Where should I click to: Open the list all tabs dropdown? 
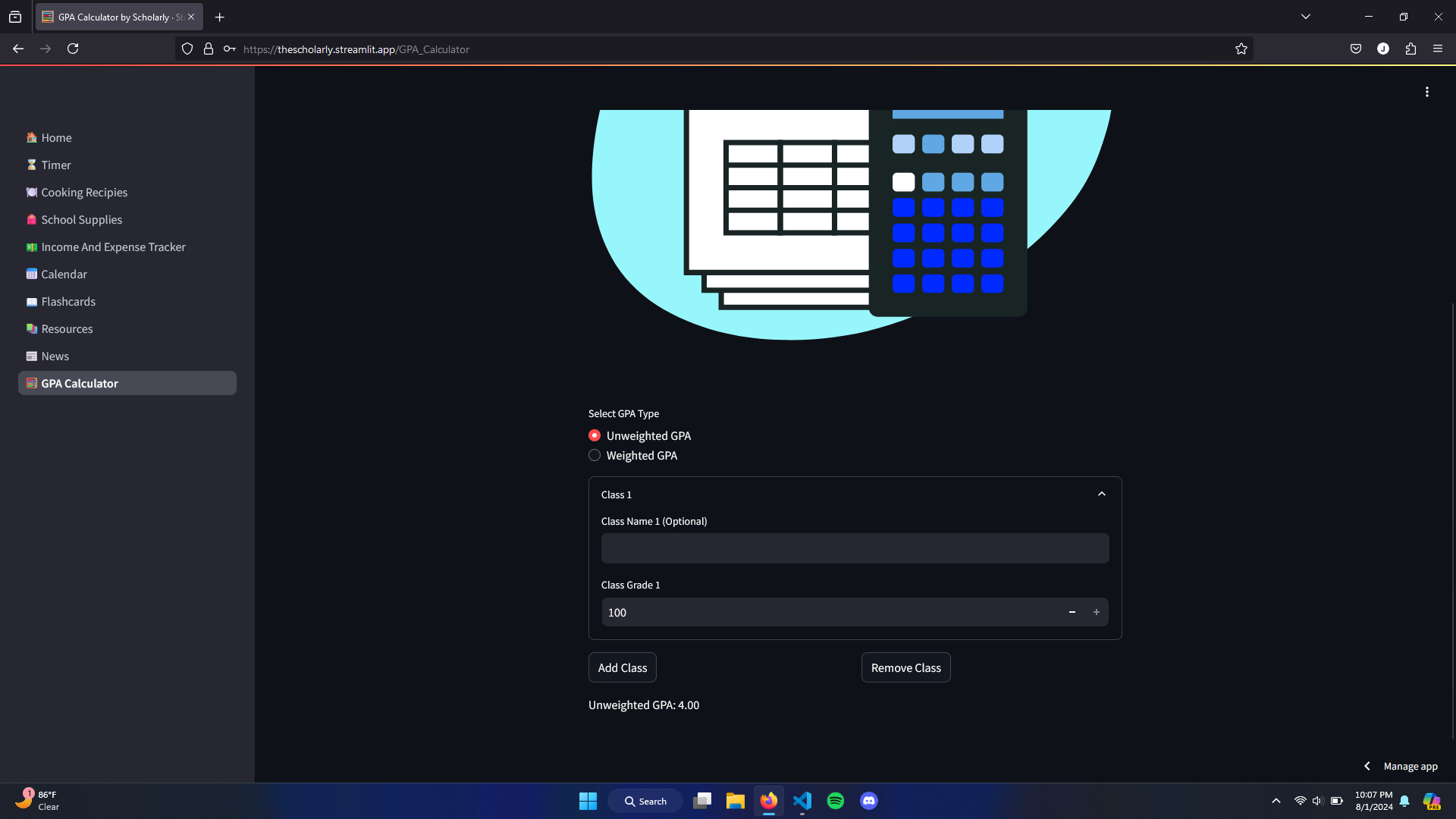1305,17
